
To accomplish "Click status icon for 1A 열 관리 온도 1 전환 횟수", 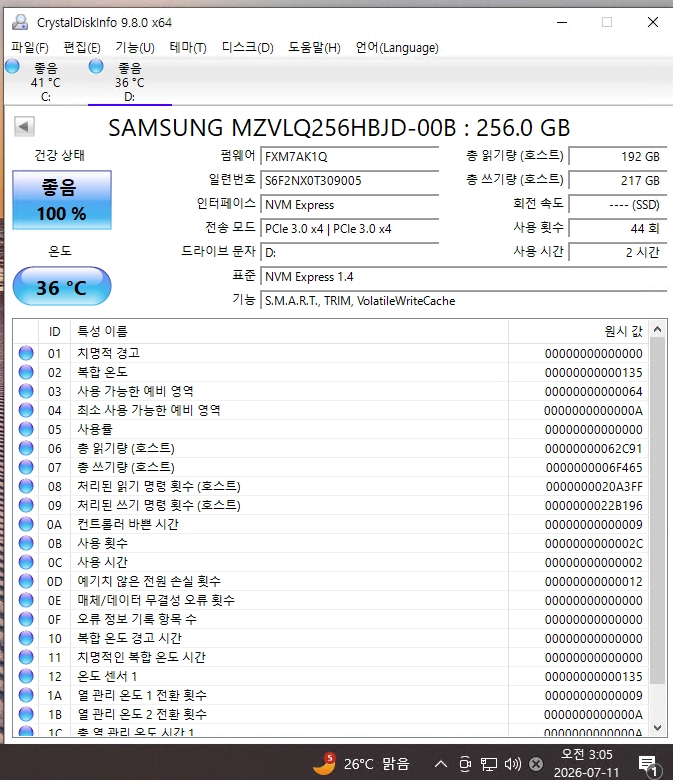I will coord(26,695).
